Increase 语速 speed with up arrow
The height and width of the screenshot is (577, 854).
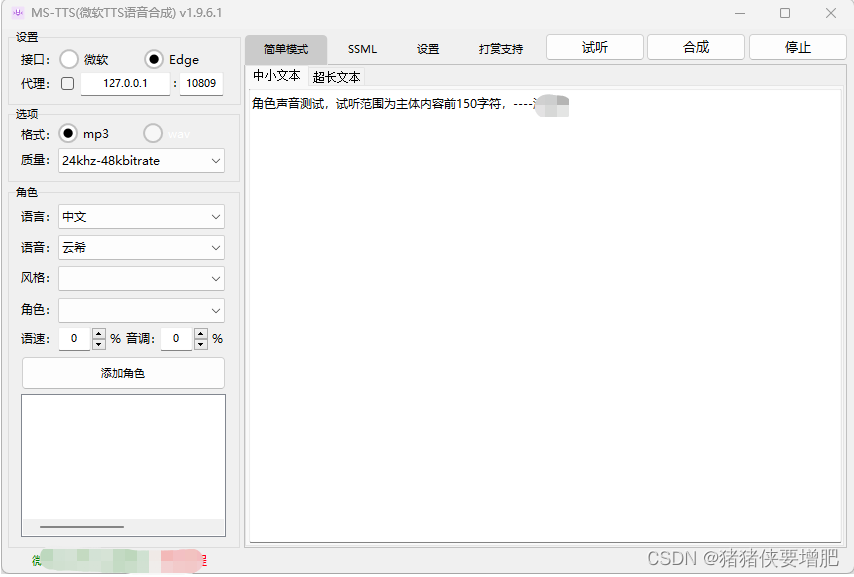(x=99, y=333)
